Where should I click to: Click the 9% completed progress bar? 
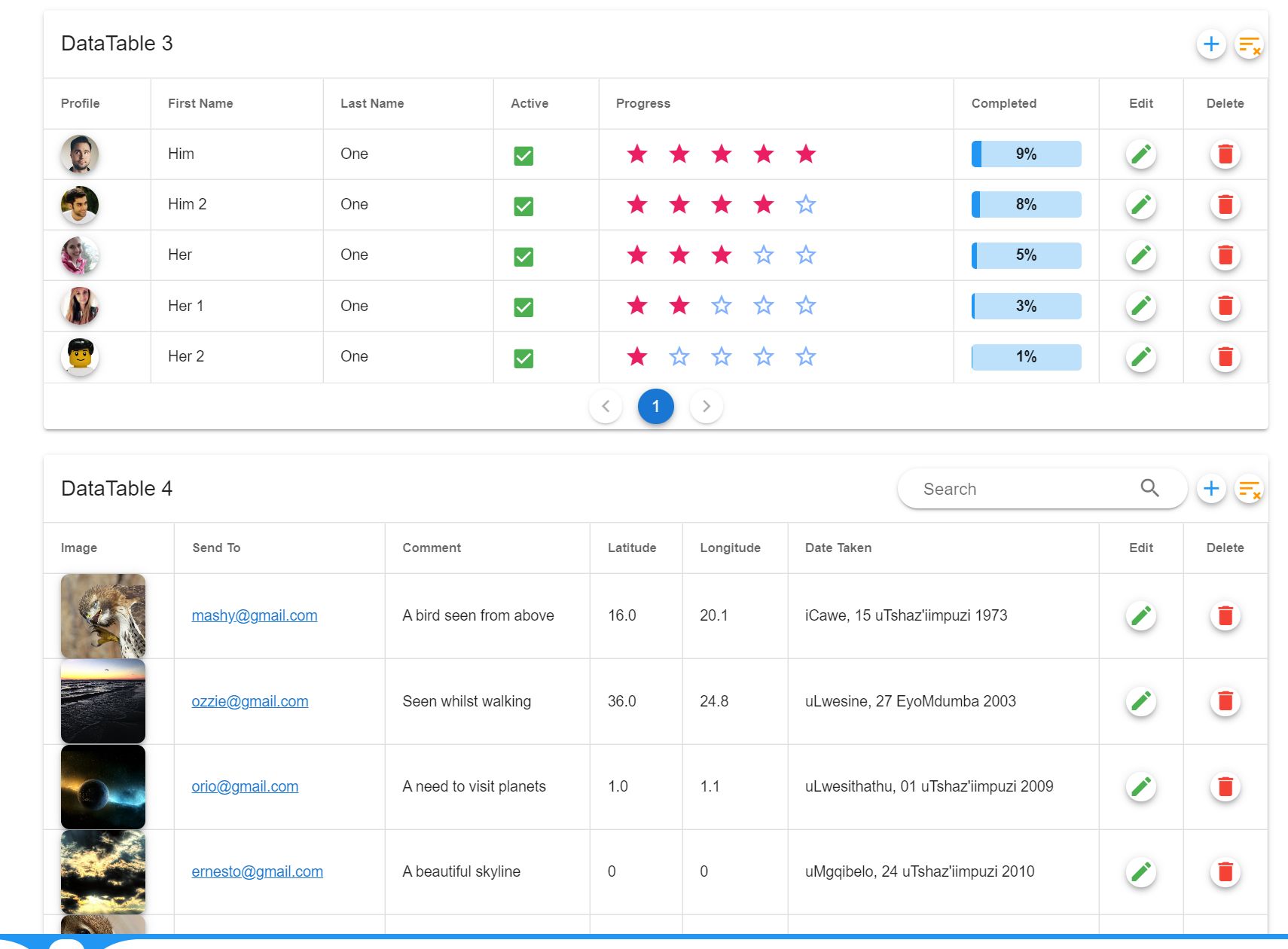pos(1027,154)
